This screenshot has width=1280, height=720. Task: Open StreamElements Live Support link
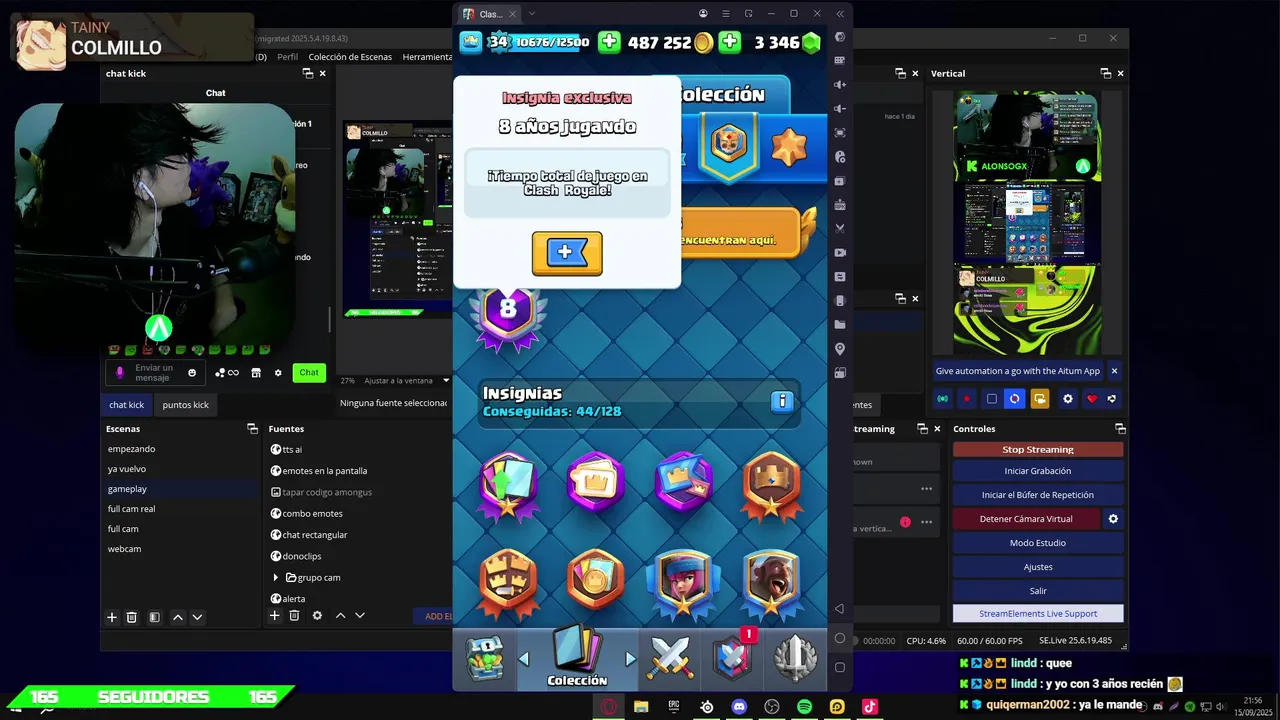click(1038, 613)
